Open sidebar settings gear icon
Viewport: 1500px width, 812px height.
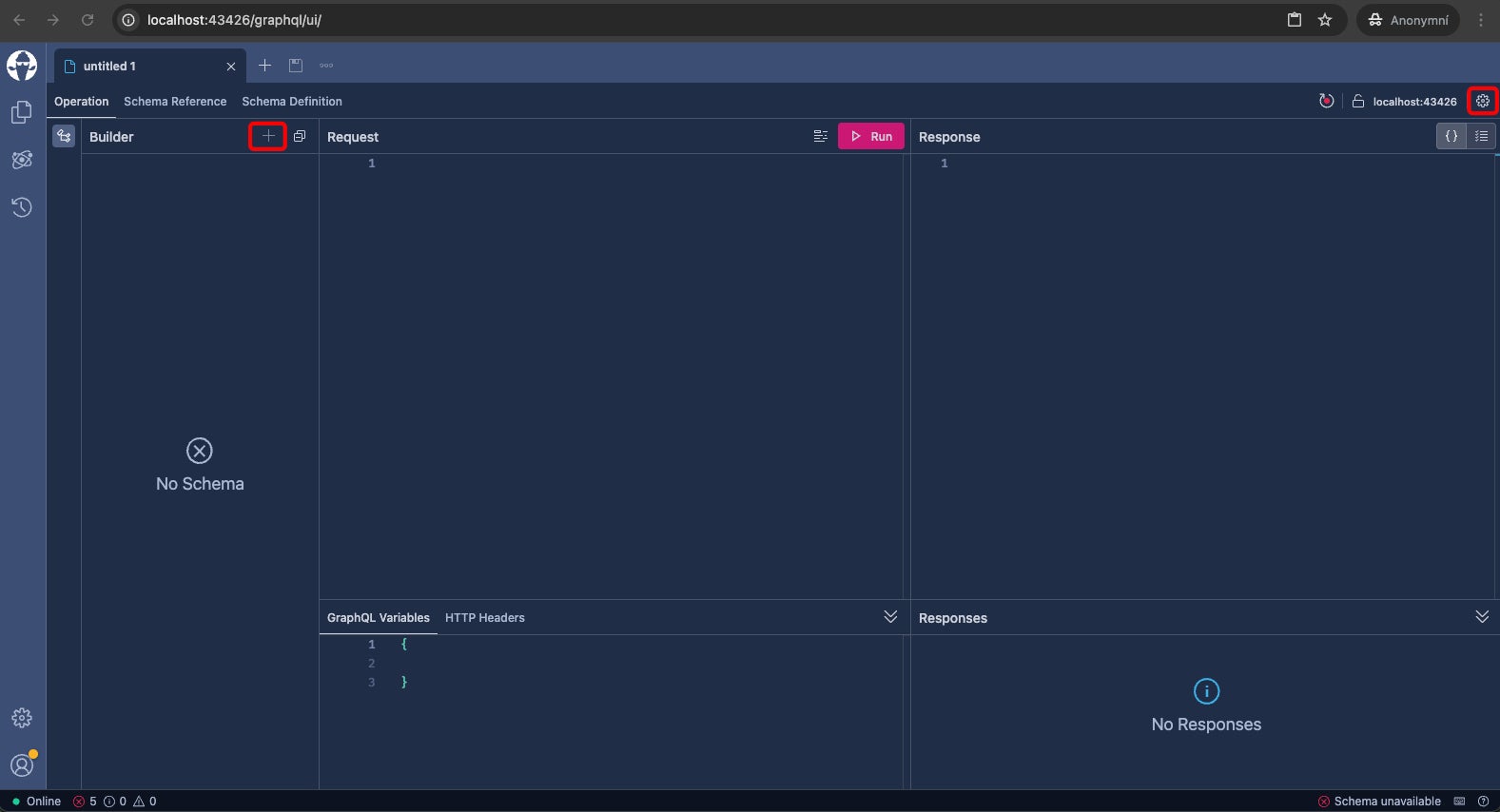tap(22, 718)
